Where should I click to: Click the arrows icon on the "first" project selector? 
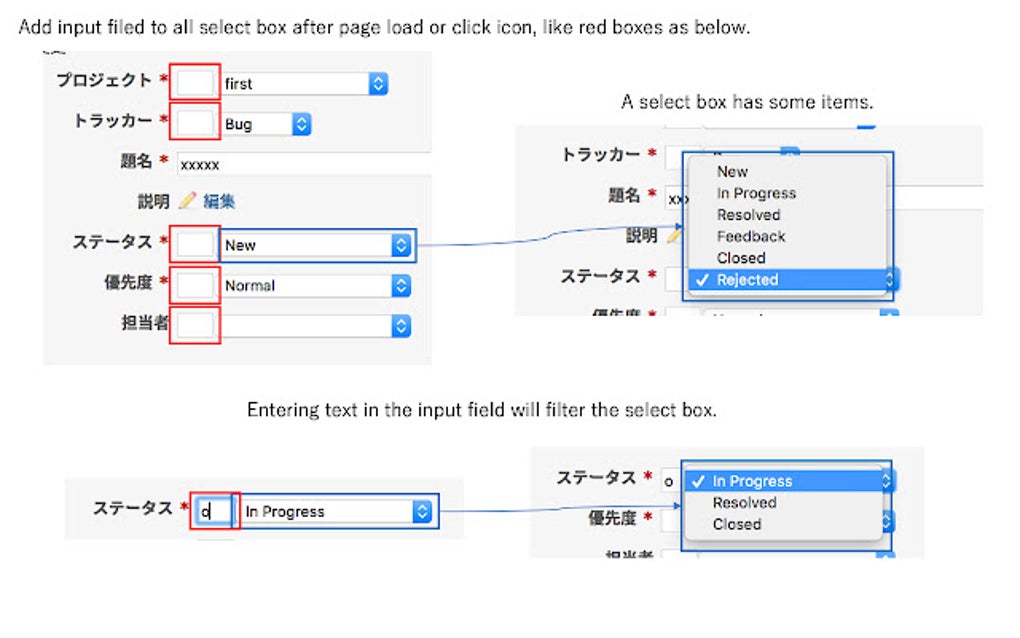pyautogui.click(x=377, y=83)
